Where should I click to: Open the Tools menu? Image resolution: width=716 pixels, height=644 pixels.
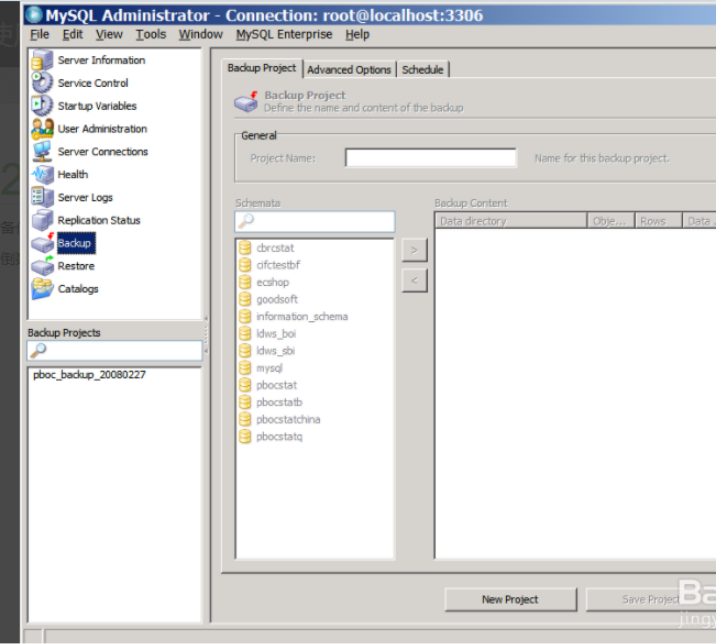[x=151, y=34]
